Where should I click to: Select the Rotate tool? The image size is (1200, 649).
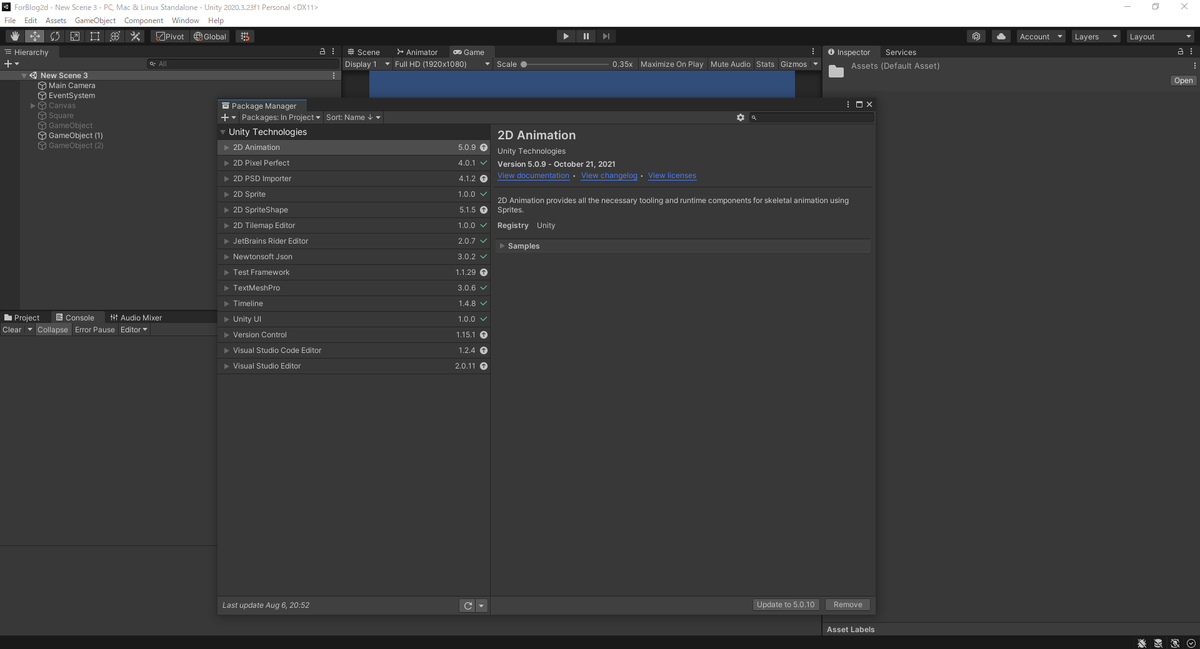click(x=54, y=36)
